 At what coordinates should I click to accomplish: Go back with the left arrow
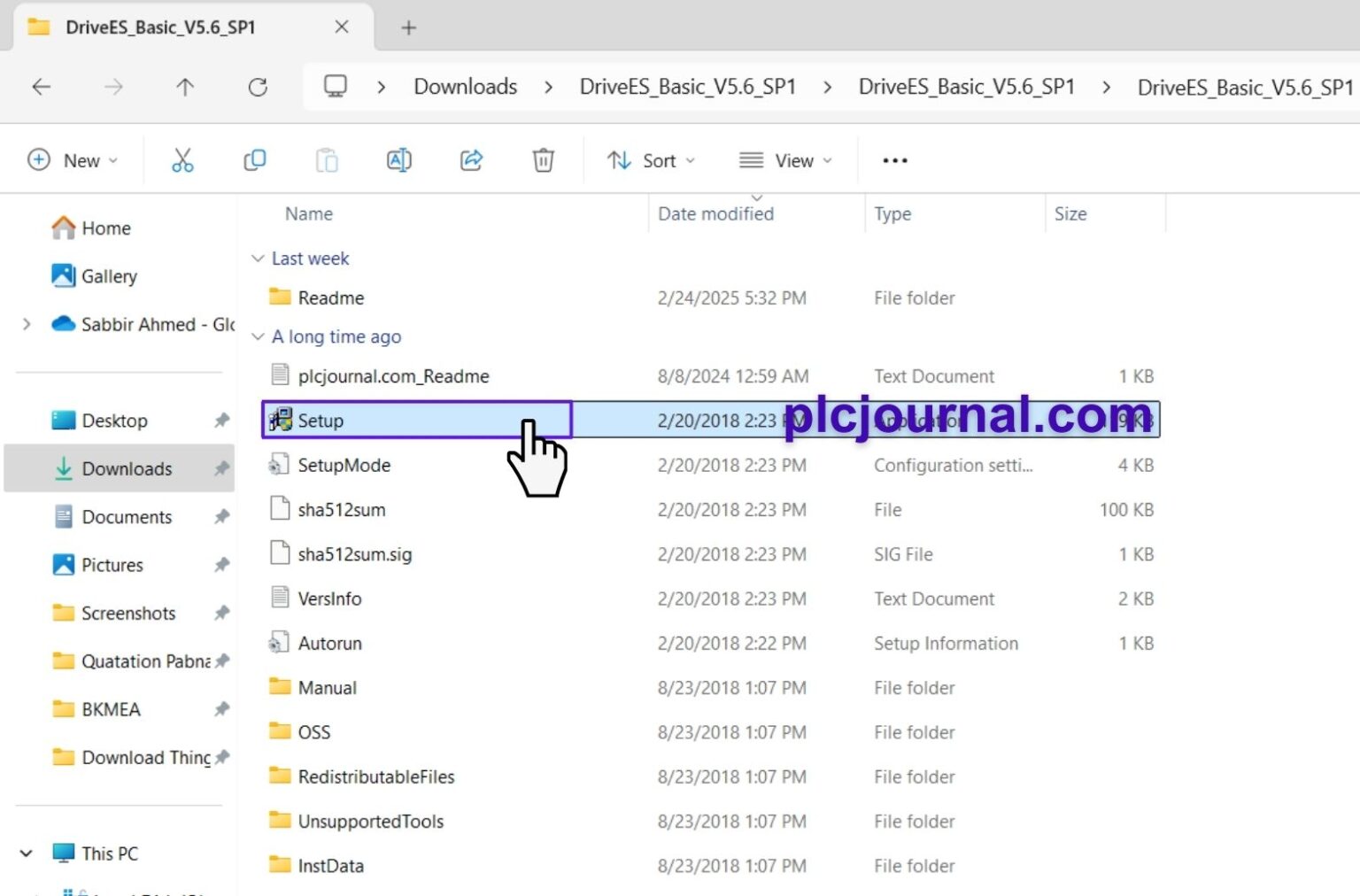click(x=42, y=87)
